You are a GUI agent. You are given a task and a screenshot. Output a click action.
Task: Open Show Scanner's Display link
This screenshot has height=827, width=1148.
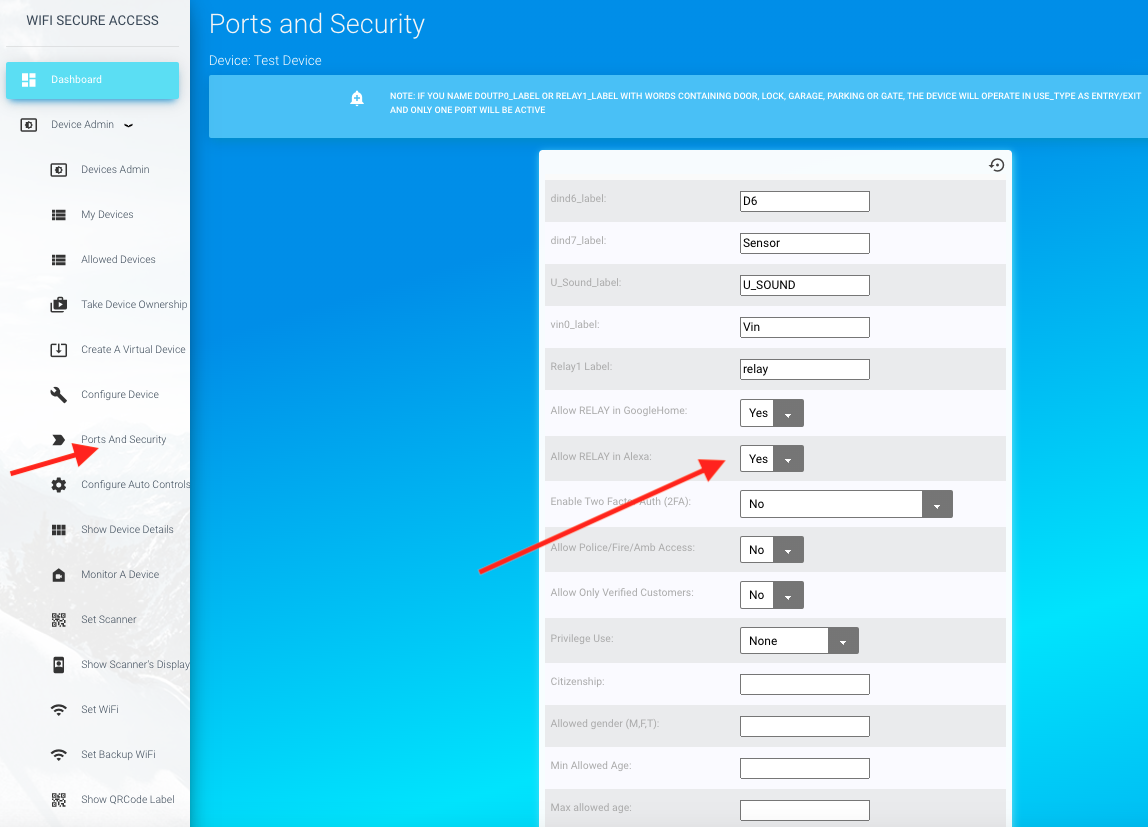point(135,665)
